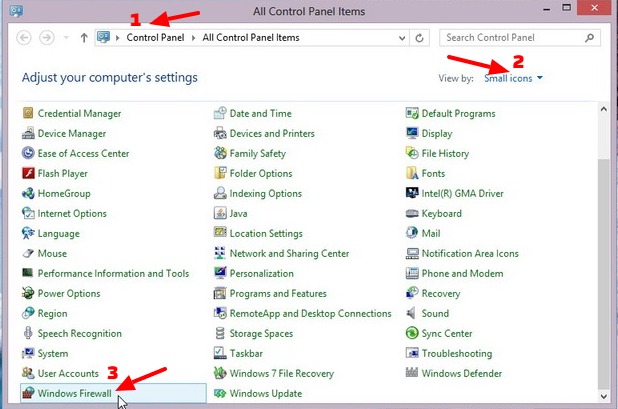
Task: Open the Windows Update icon
Action: 220,393
